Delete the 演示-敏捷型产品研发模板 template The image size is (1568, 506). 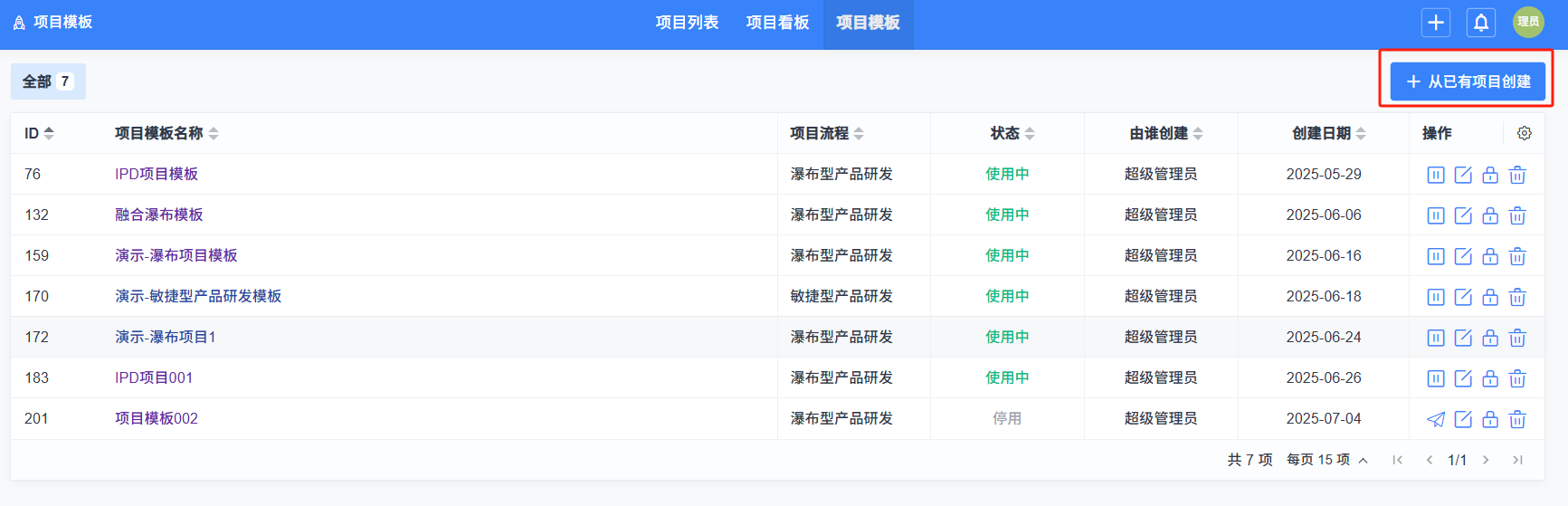tap(1517, 297)
